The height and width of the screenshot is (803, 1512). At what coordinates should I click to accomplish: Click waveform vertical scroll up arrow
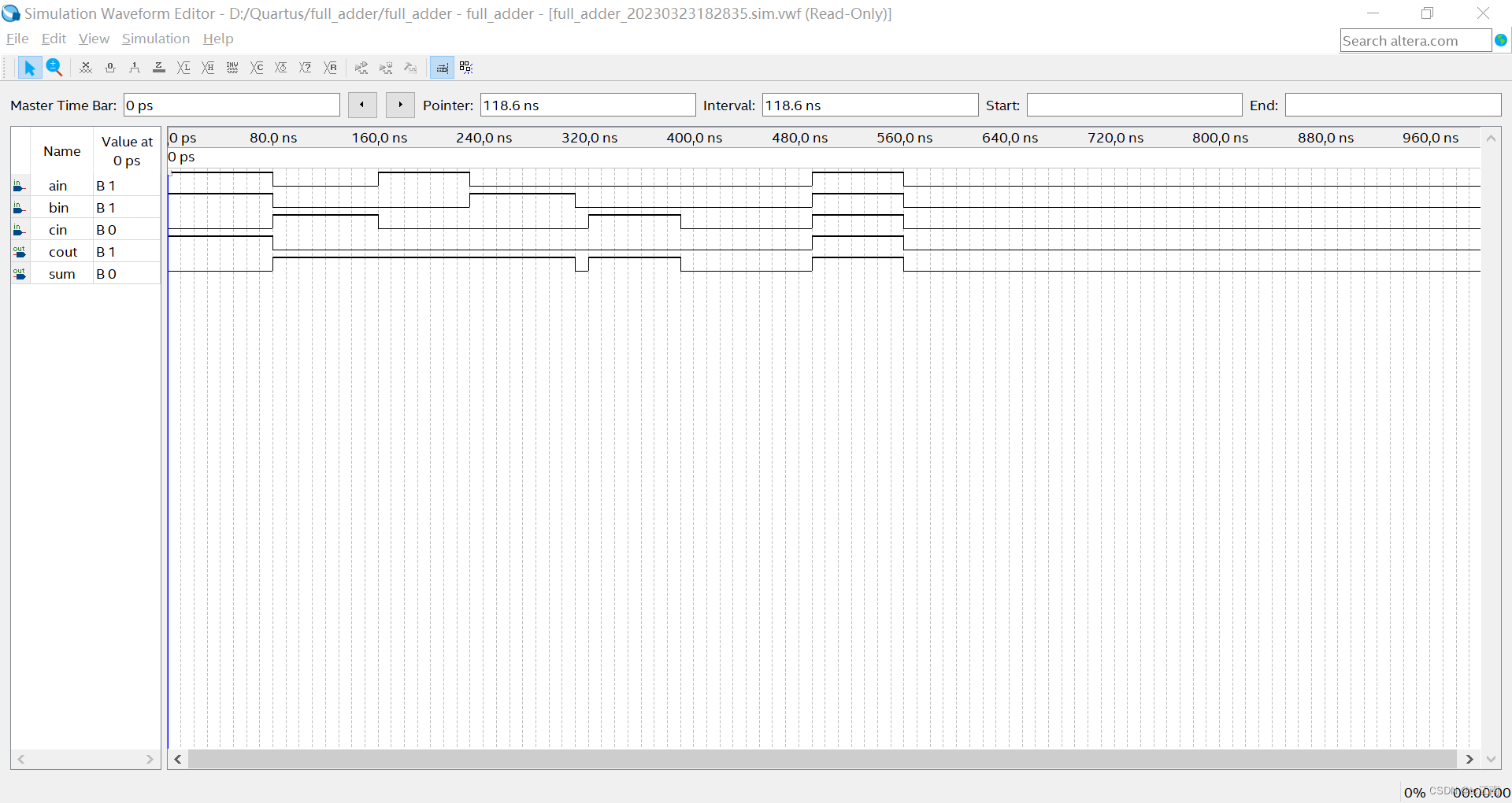(x=1491, y=138)
